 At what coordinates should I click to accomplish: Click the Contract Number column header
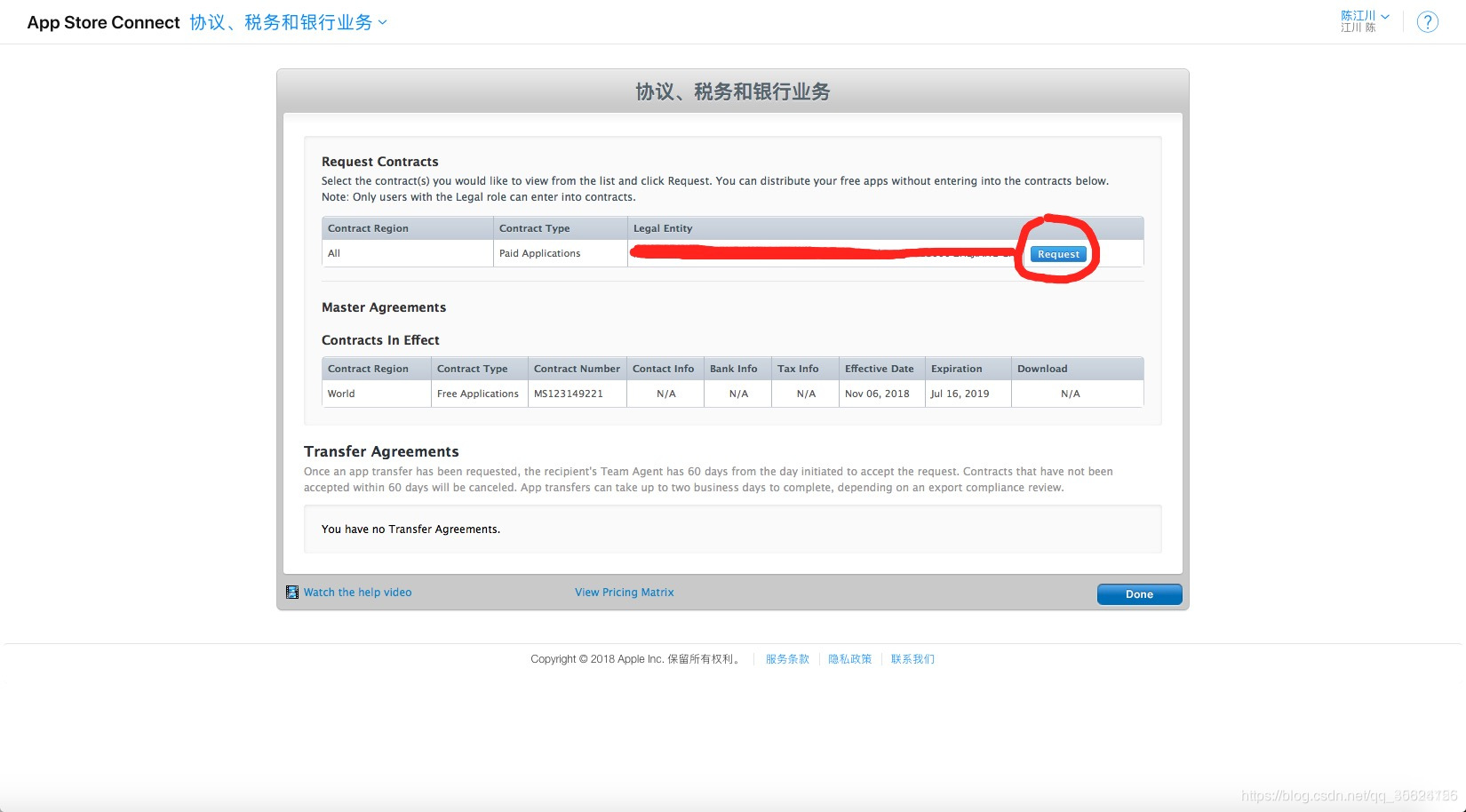[x=578, y=369]
